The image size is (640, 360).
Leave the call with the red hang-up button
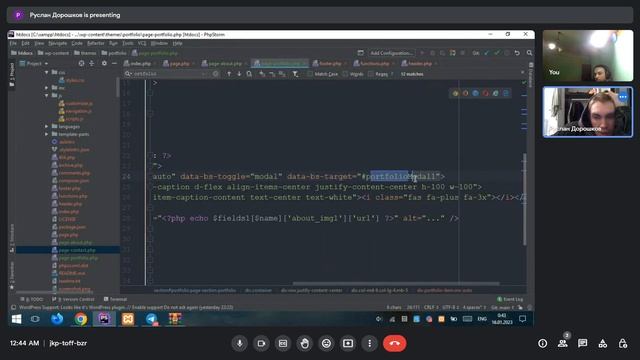[394, 343]
